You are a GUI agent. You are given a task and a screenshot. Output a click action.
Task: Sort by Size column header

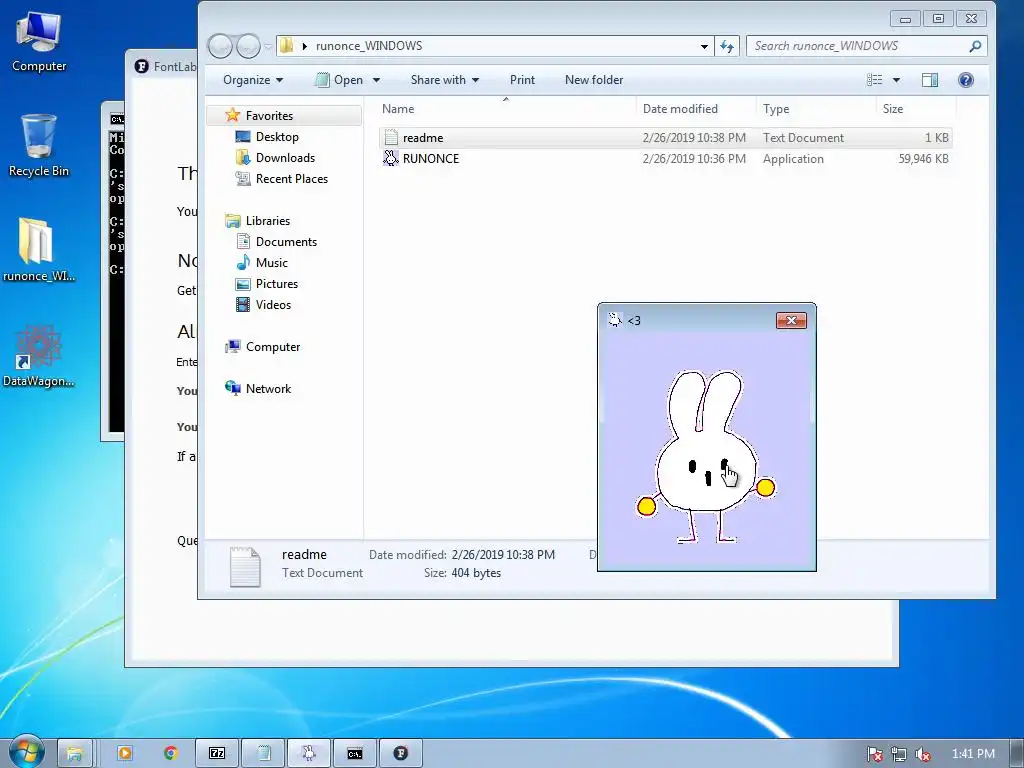point(916,108)
